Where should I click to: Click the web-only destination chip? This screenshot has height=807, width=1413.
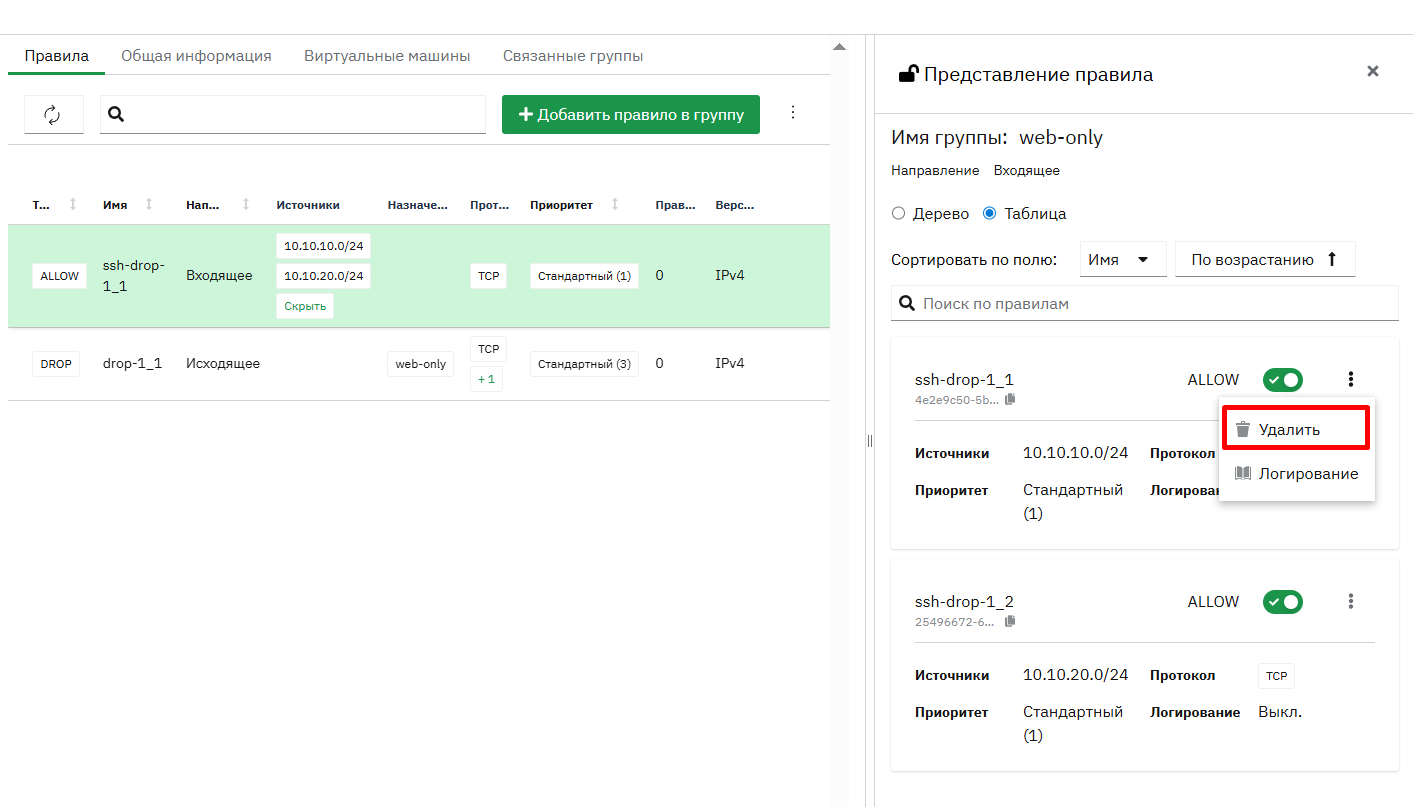coord(421,364)
